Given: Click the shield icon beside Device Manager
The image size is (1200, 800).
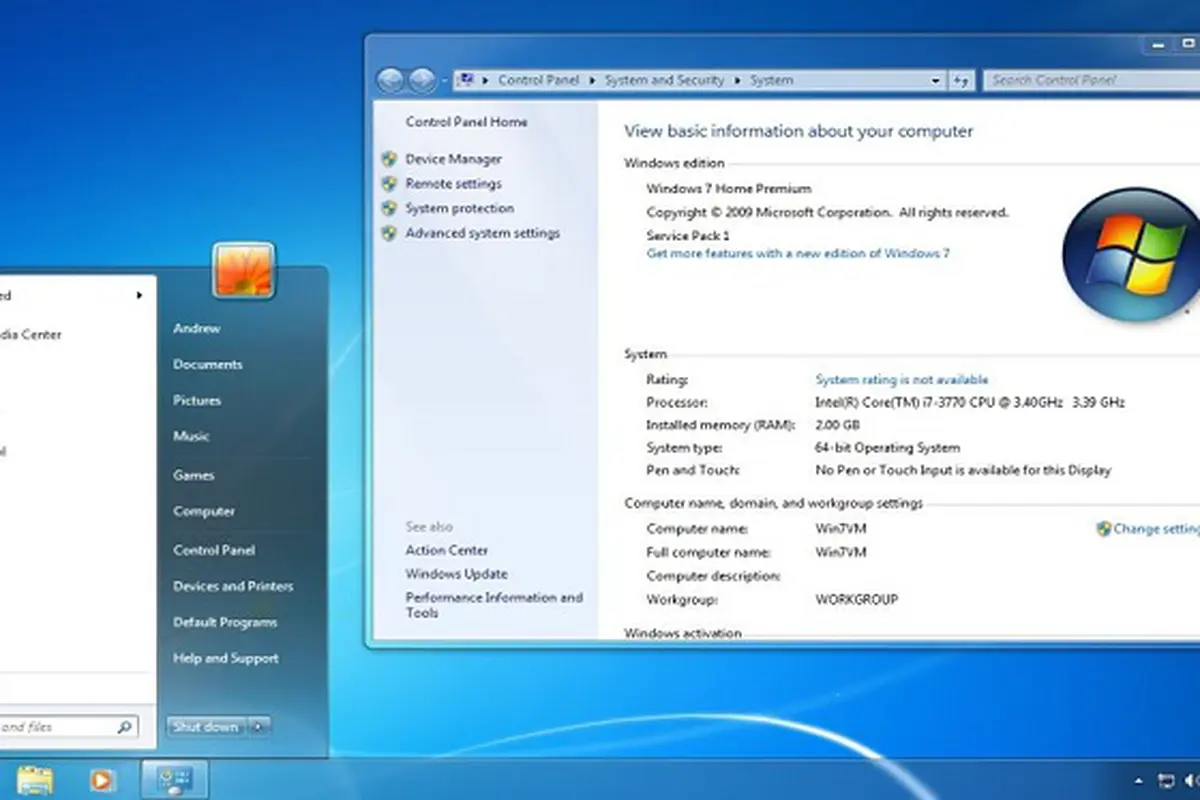Looking at the screenshot, I should click(x=389, y=159).
